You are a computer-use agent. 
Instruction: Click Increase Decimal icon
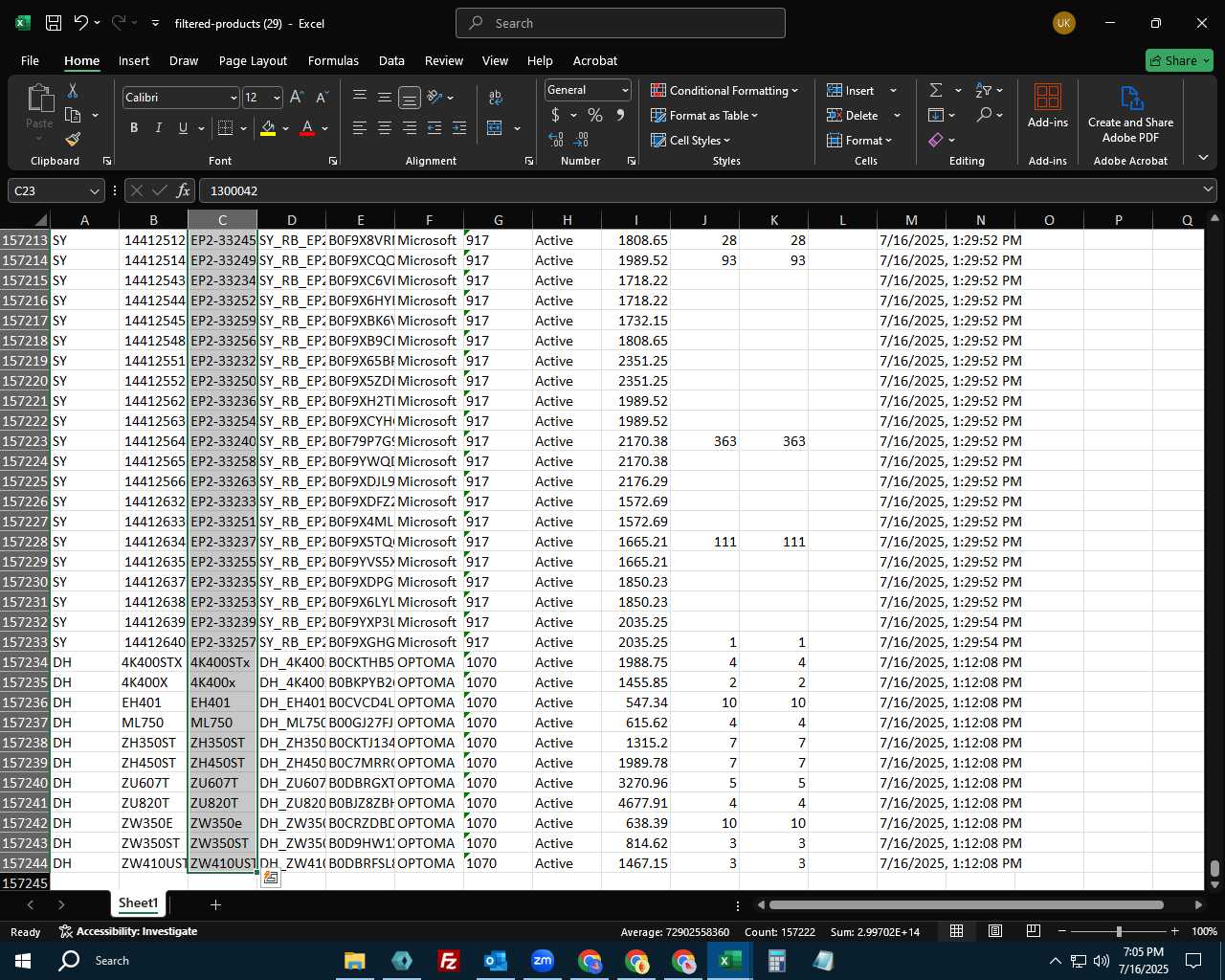point(556,140)
